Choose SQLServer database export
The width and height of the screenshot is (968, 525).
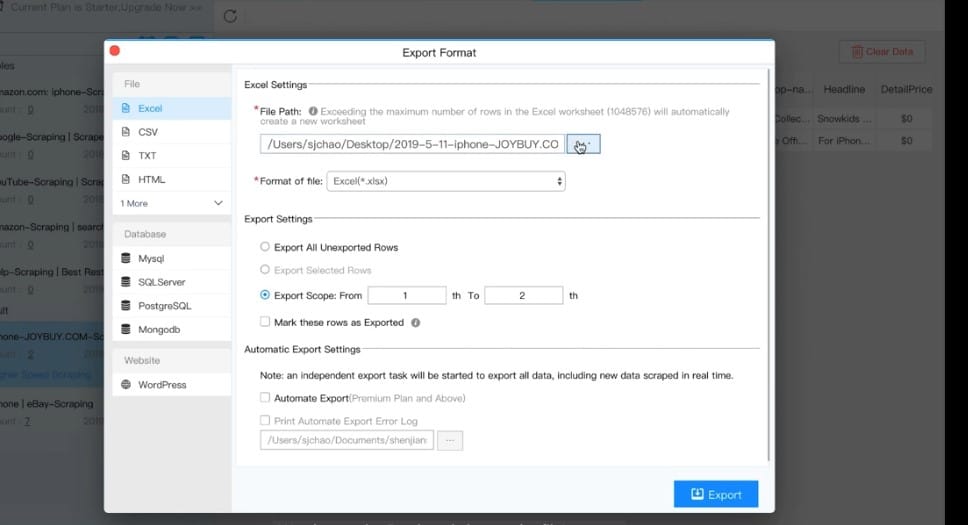click(x=172, y=282)
